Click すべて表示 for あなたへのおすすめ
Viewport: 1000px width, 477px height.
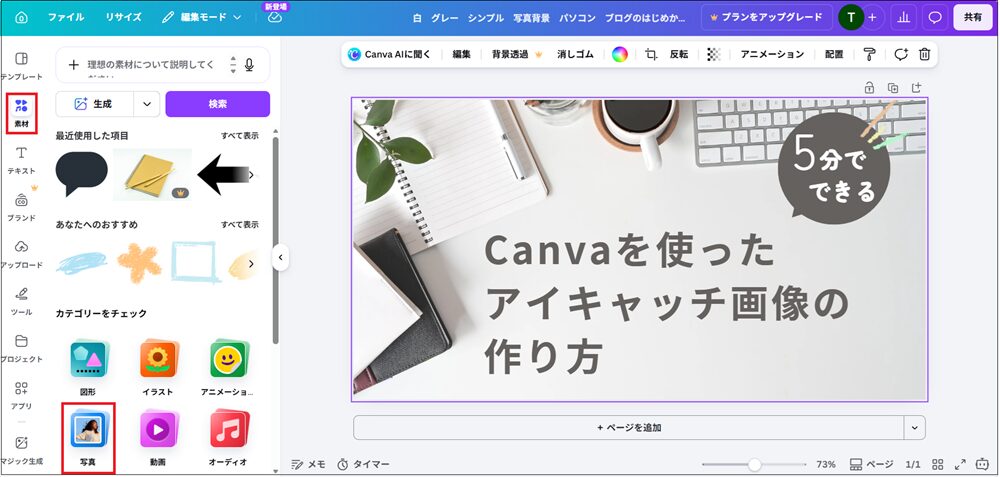240,224
